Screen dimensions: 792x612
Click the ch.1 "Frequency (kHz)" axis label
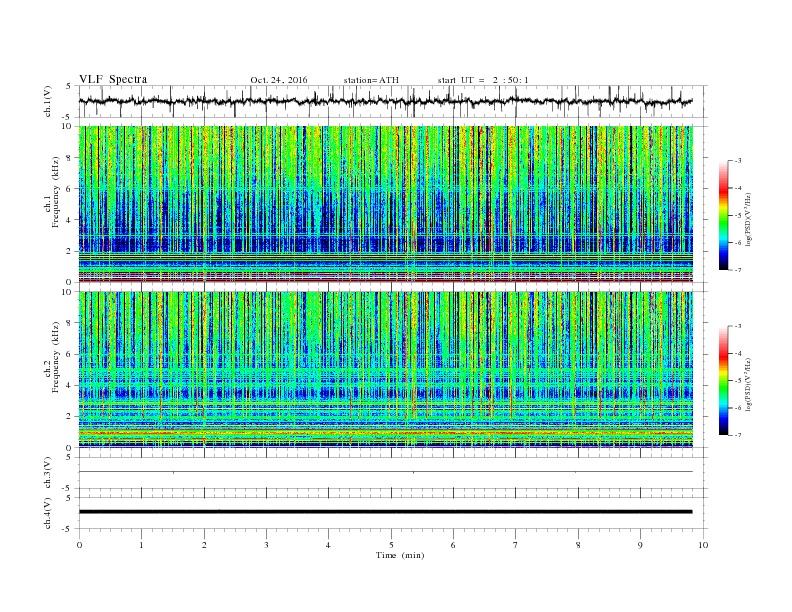[x=56, y=192]
